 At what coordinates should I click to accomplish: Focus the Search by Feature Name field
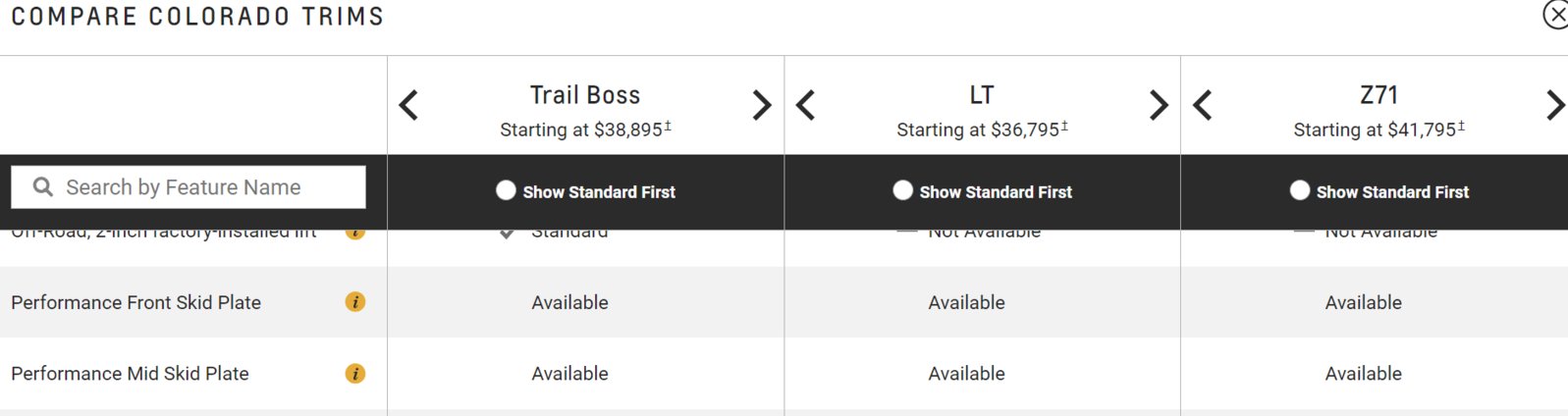189,186
